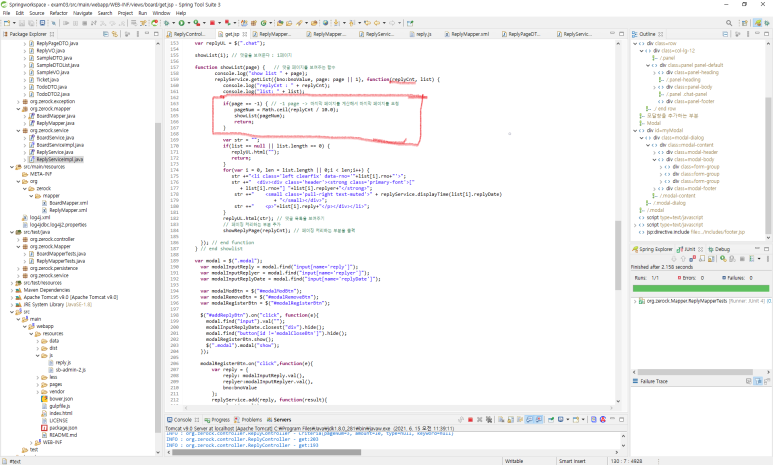
Task: Switch to the Spring perspective icon
Action: pos(758,23)
